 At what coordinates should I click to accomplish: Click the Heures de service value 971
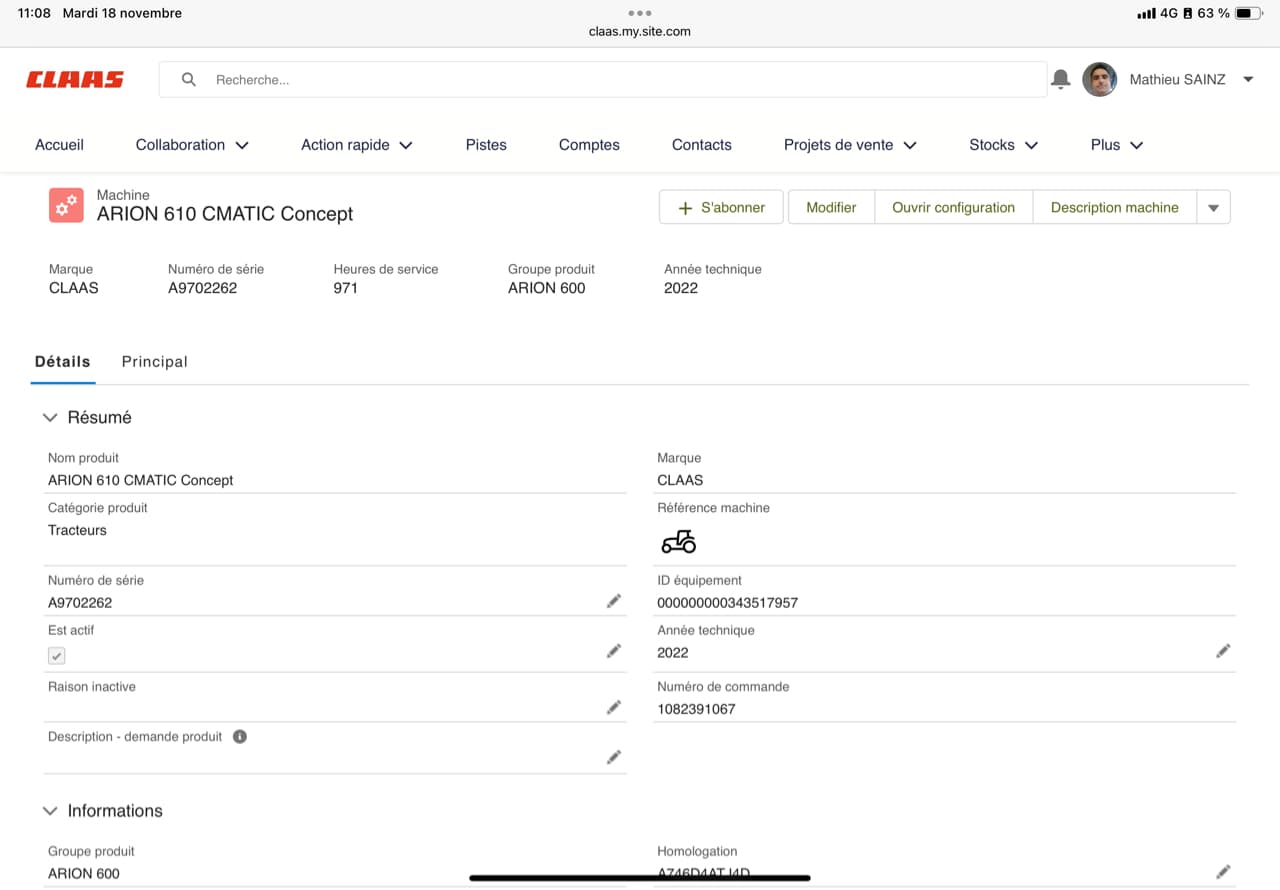(x=345, y=288)
